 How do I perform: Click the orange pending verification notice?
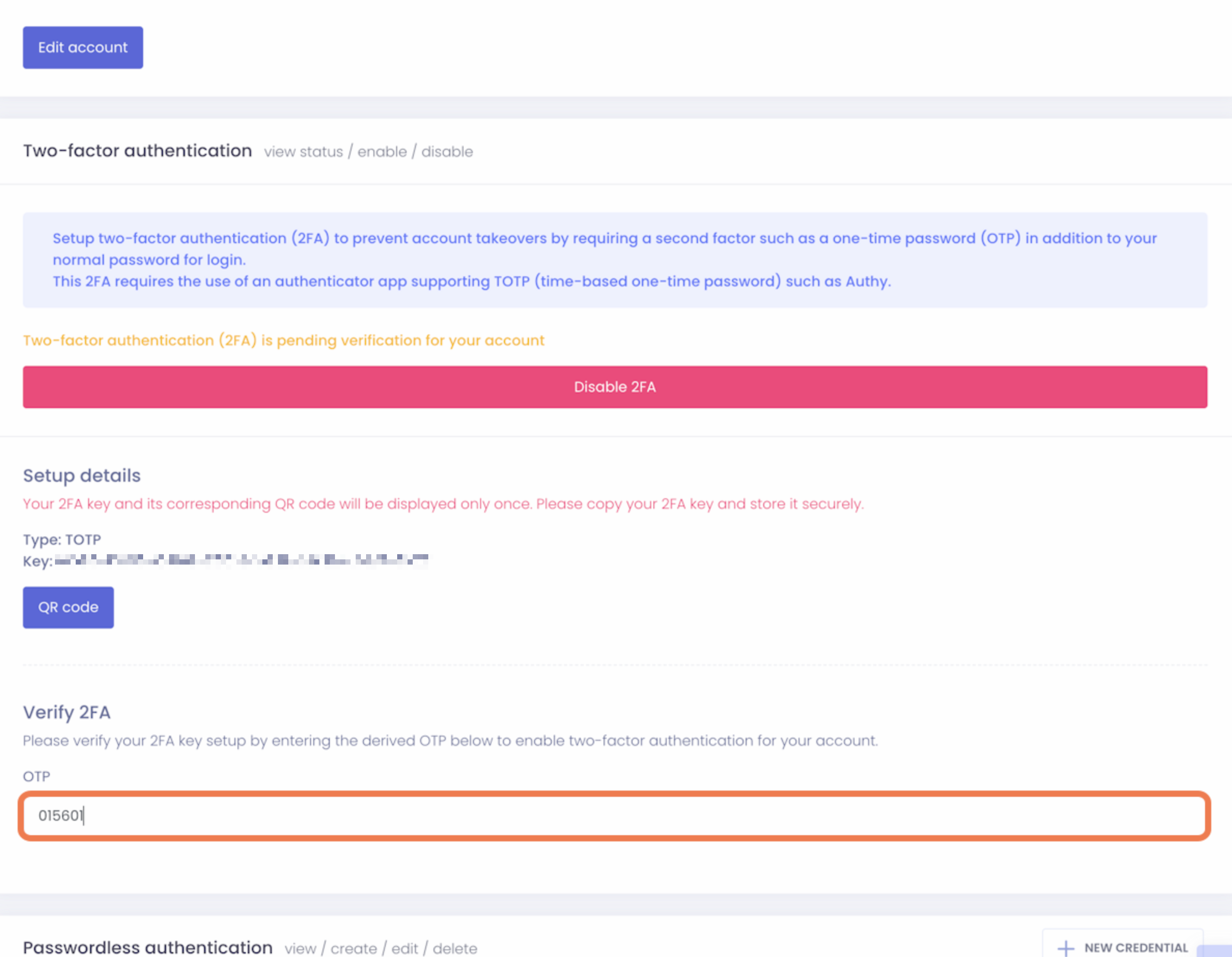[283, 341]
